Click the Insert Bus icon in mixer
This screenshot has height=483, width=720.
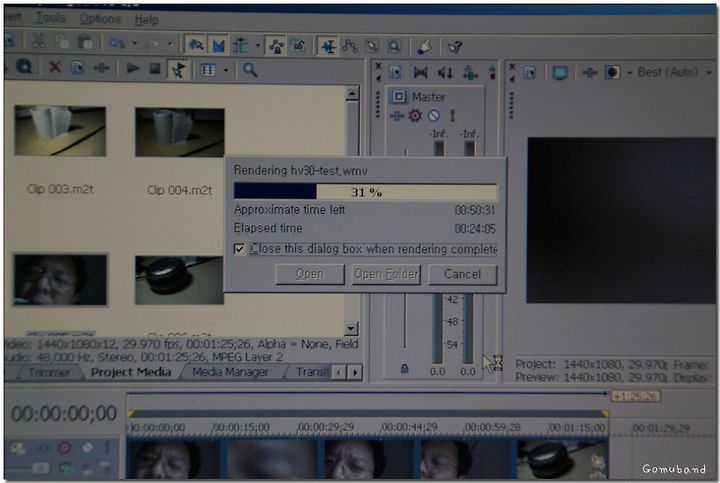coord(470,73)
